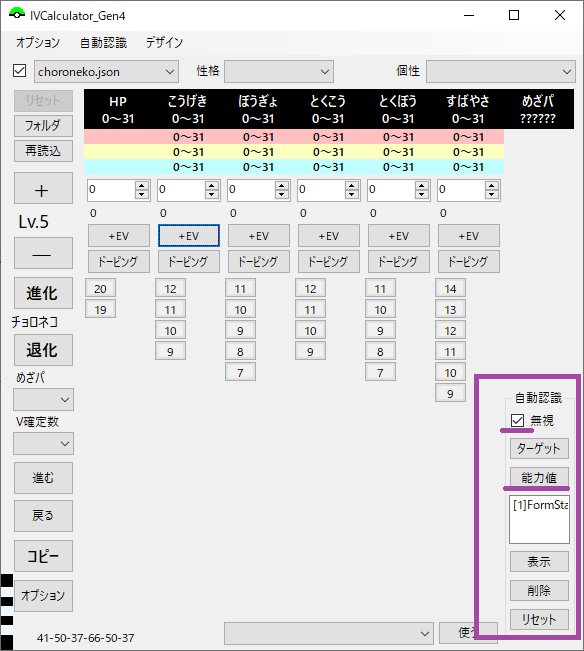The height and width of the screenshot is (651, 584).
Task: Select とくぼう stat value 8
Action: [380, 352]
